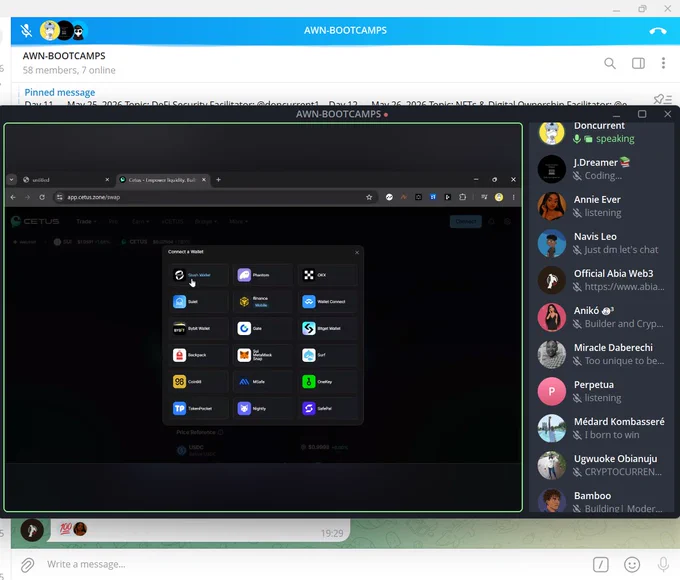680x580 pixels.
Task: Select the Suiet wallet option
Action: 199,301
